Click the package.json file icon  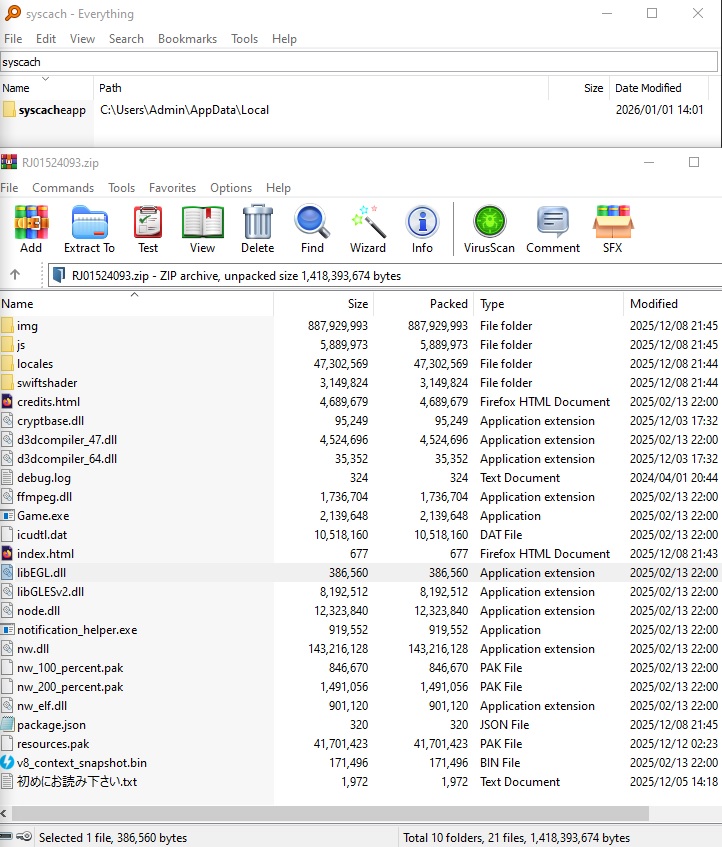[x=7, y=725]
